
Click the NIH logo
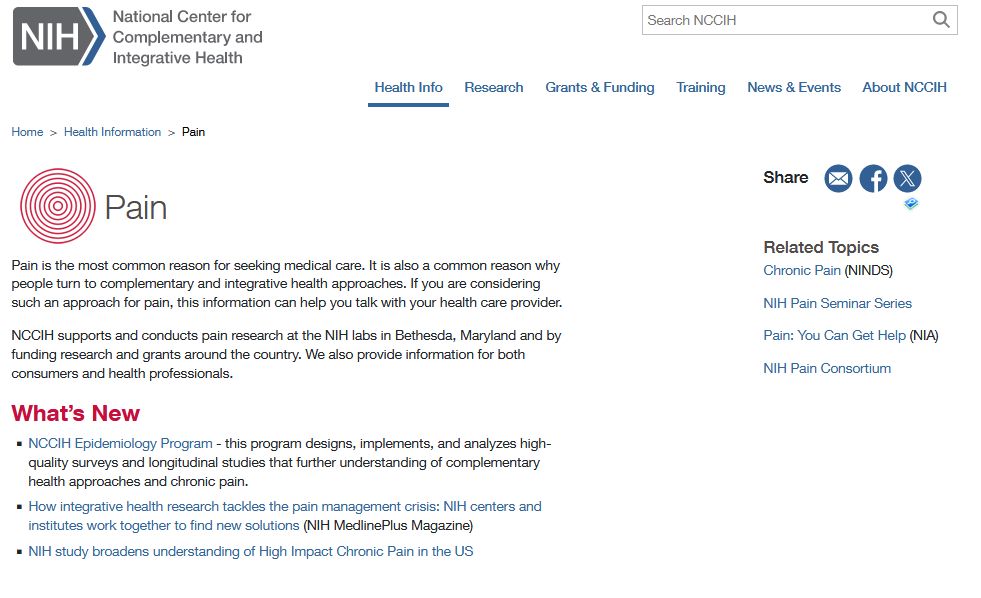(x=58, y=37)
